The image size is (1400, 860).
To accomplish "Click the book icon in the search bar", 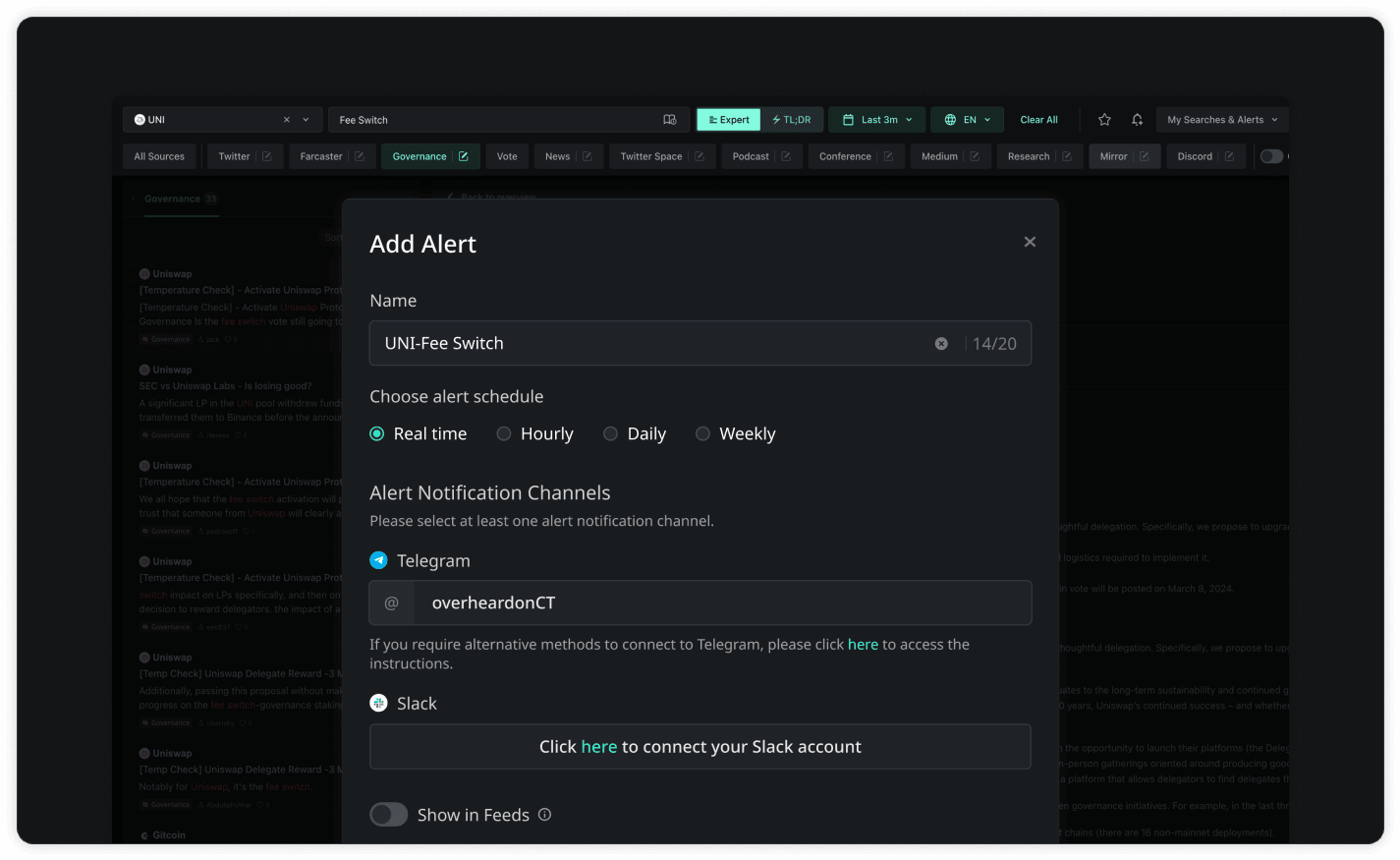I will [670, 120].
